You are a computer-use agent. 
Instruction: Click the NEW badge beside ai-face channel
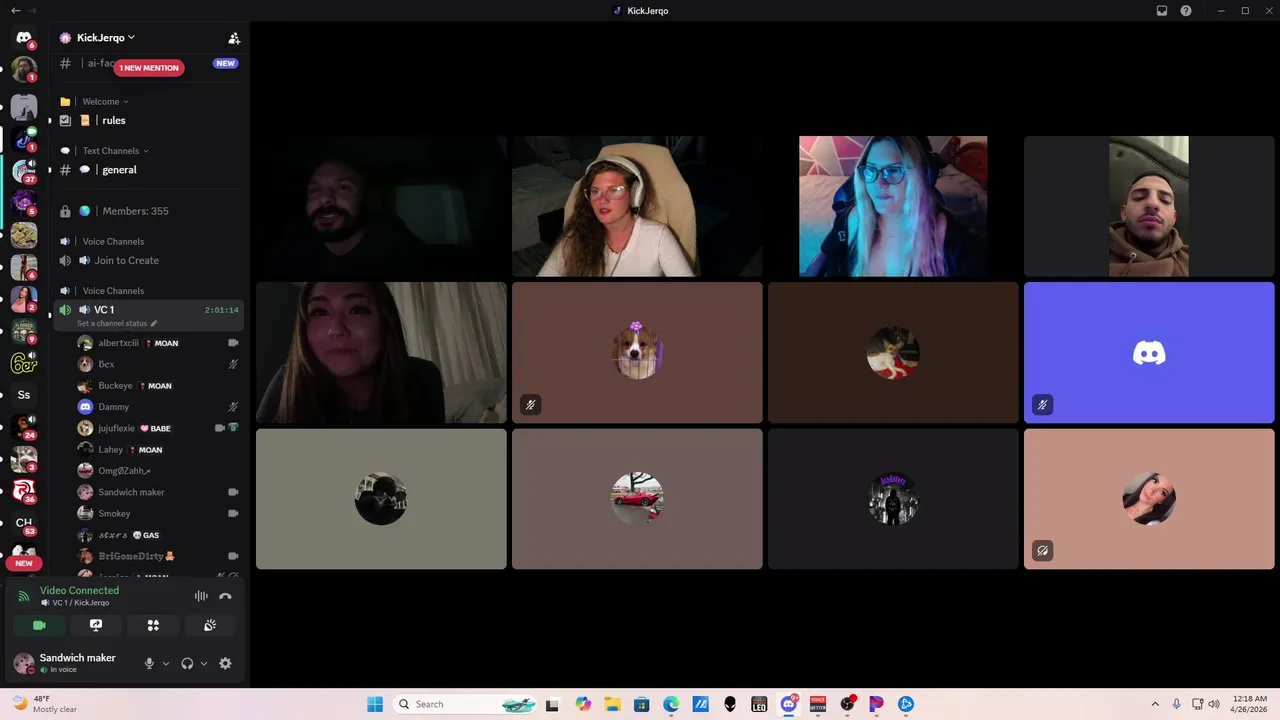click(225, 63)
